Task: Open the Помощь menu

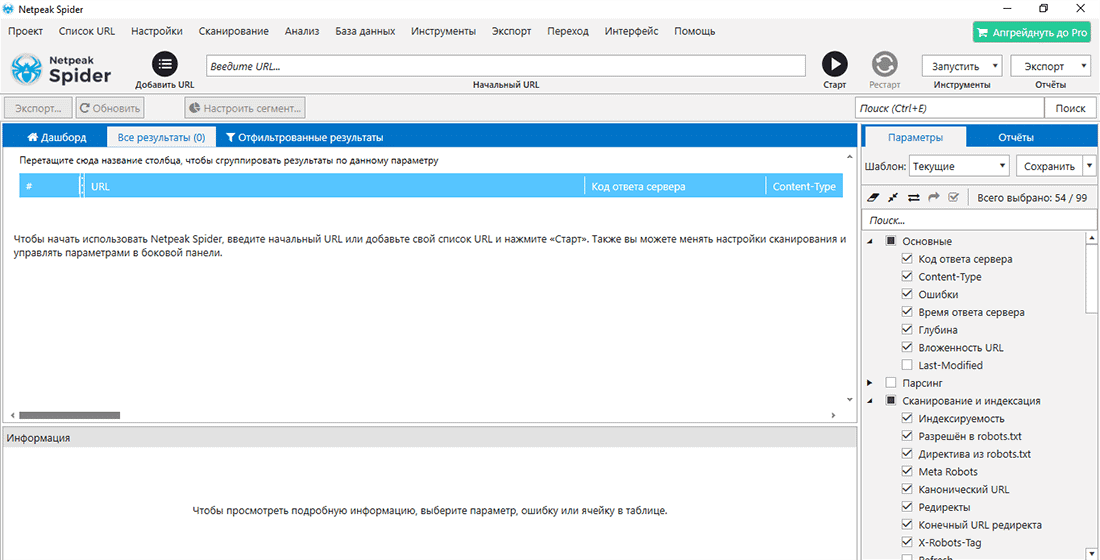Action: click(x=695, y=31)
